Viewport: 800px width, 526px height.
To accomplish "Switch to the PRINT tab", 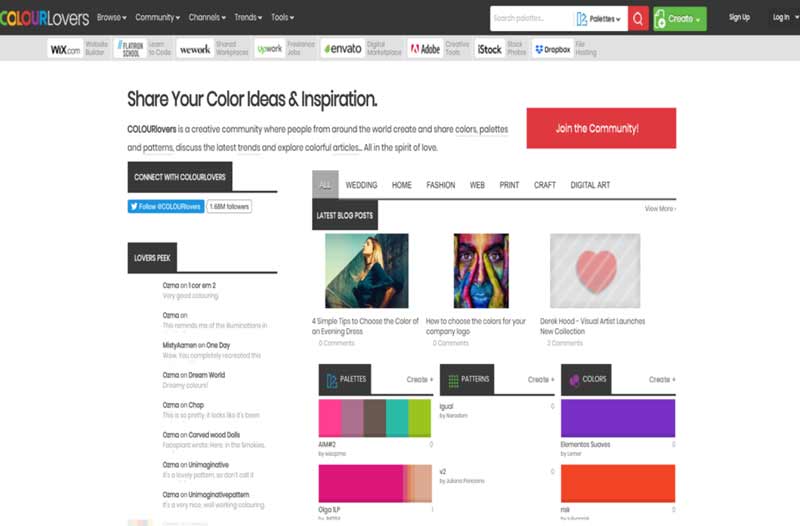I will click(509, 185).
